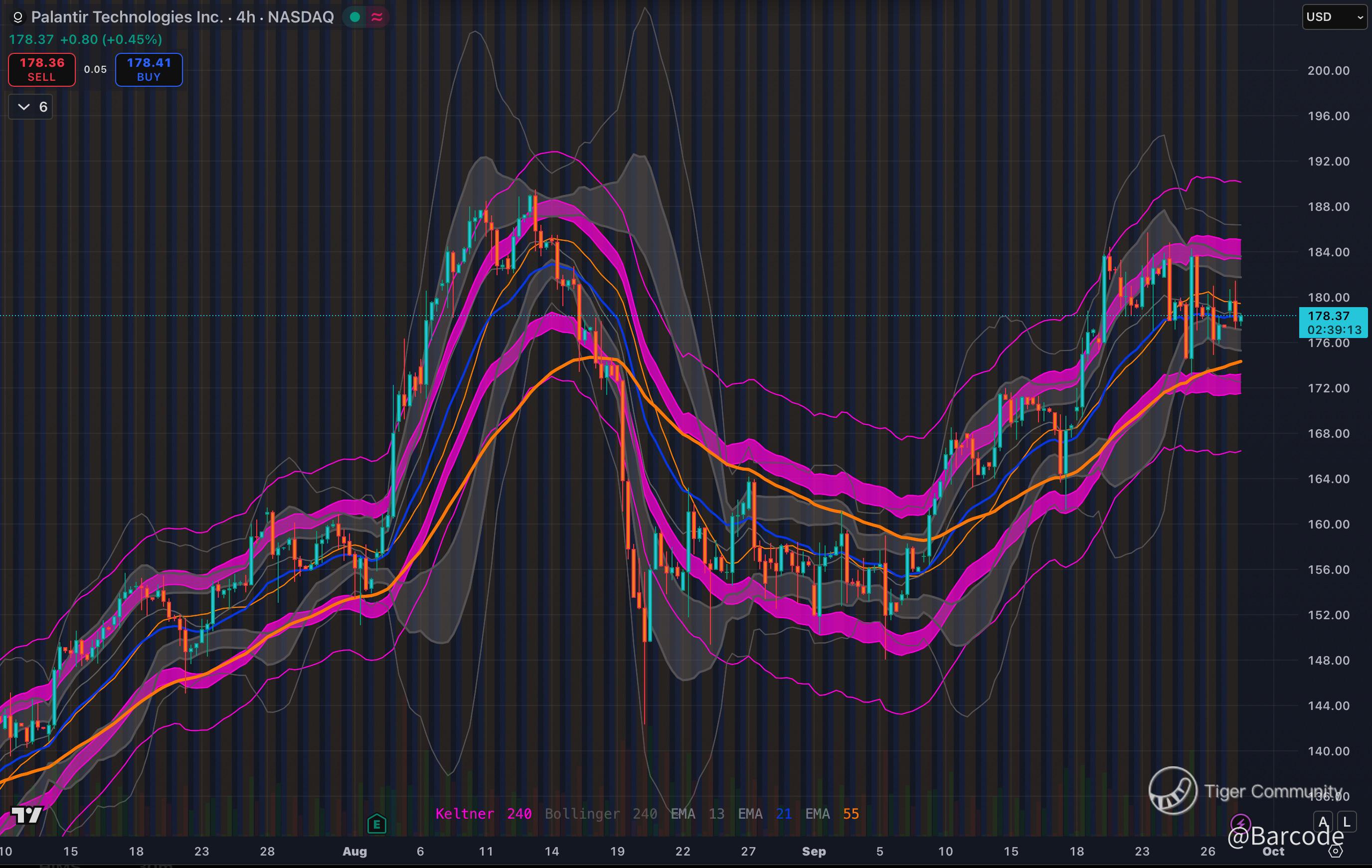Viewport: 1372px width, 868px height.
Task: Click the SELL 178.36 button
Action: click(x=41, y=69)
